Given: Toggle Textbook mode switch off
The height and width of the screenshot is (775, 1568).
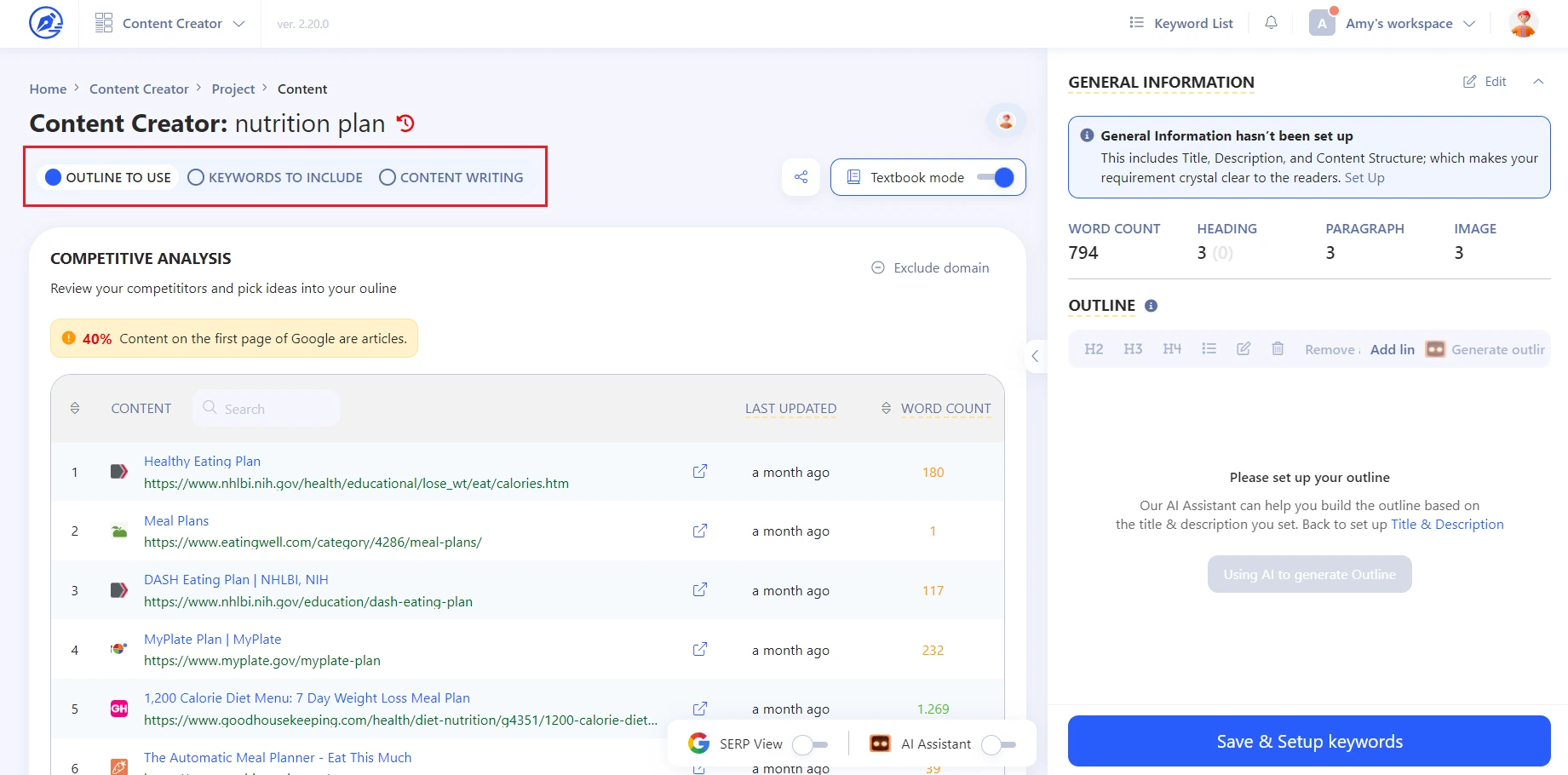Looking at the screenshot, I should [995, 177].
